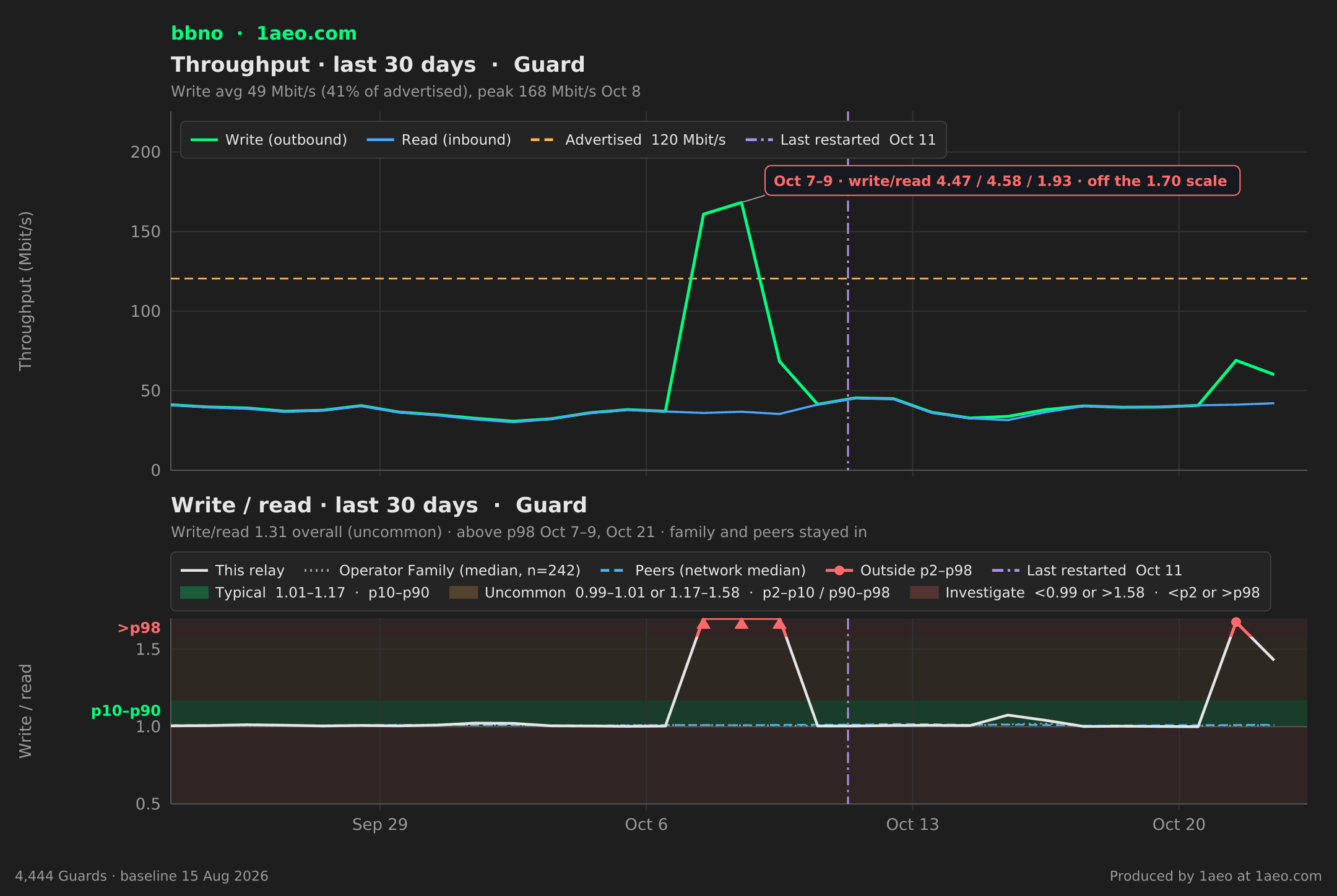This screenshot has width=1337, height=896.
Task: Click the red Oct 7–9 annotation box
Action: (1002, 181)
